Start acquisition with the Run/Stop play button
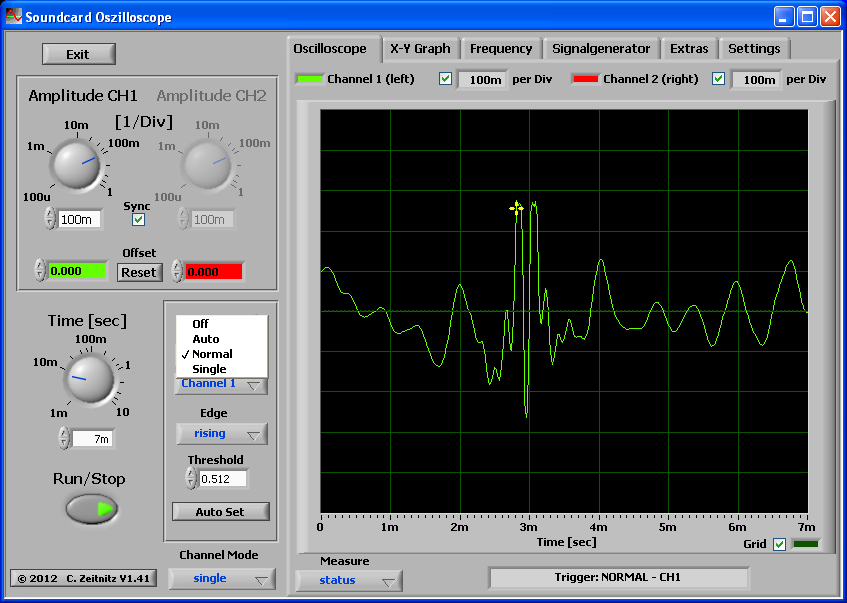 [x=92, y=510]
